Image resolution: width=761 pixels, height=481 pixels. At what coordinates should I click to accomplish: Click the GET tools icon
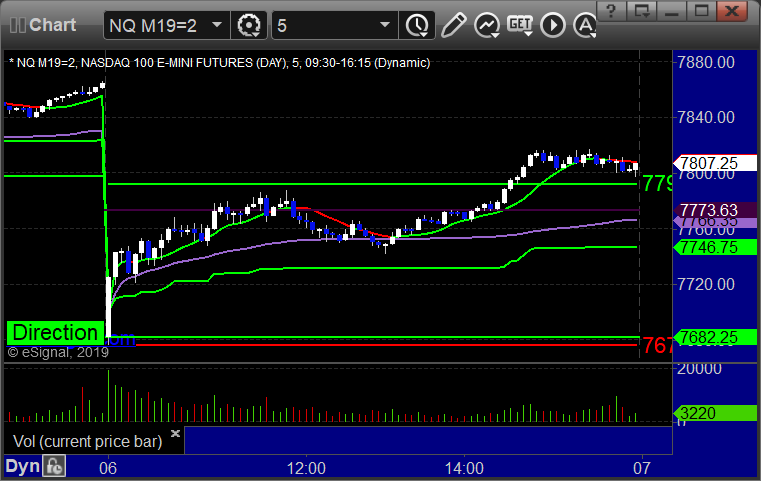tap(520, 25)
